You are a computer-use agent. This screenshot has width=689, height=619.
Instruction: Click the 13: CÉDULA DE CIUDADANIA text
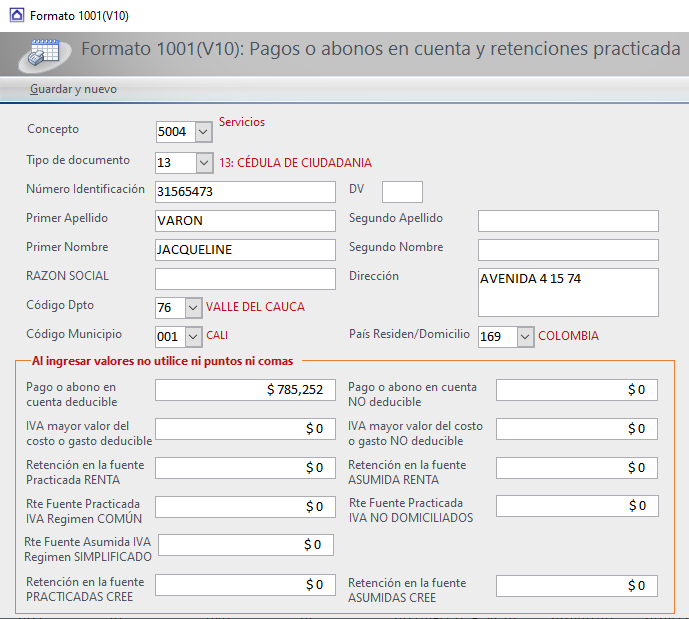[x=295, y=163]
